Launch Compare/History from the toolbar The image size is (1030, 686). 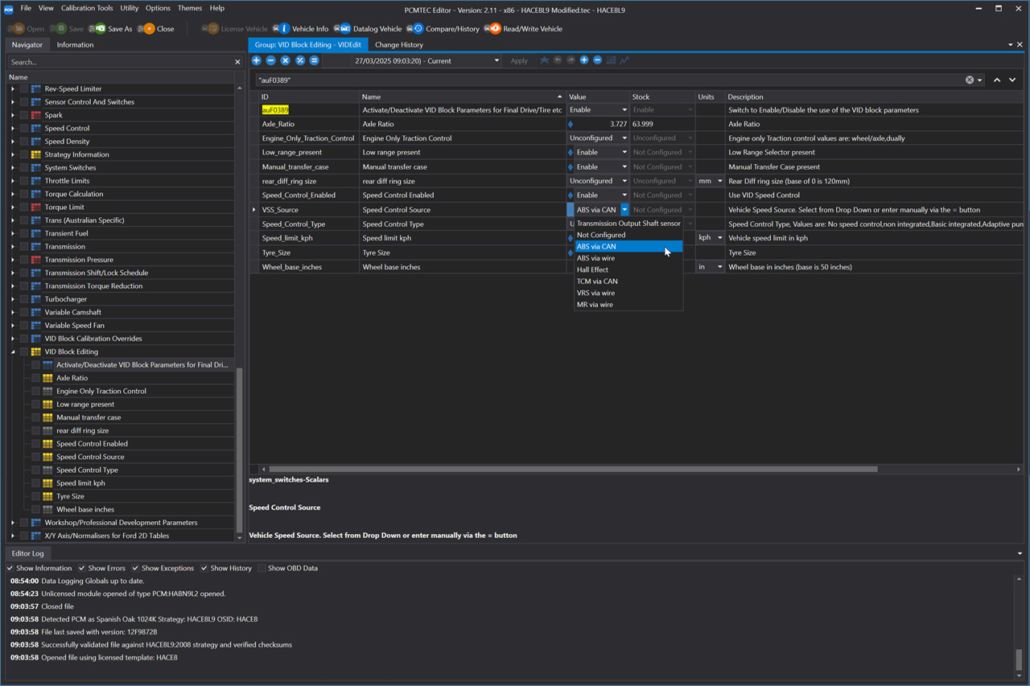(416, 29)
